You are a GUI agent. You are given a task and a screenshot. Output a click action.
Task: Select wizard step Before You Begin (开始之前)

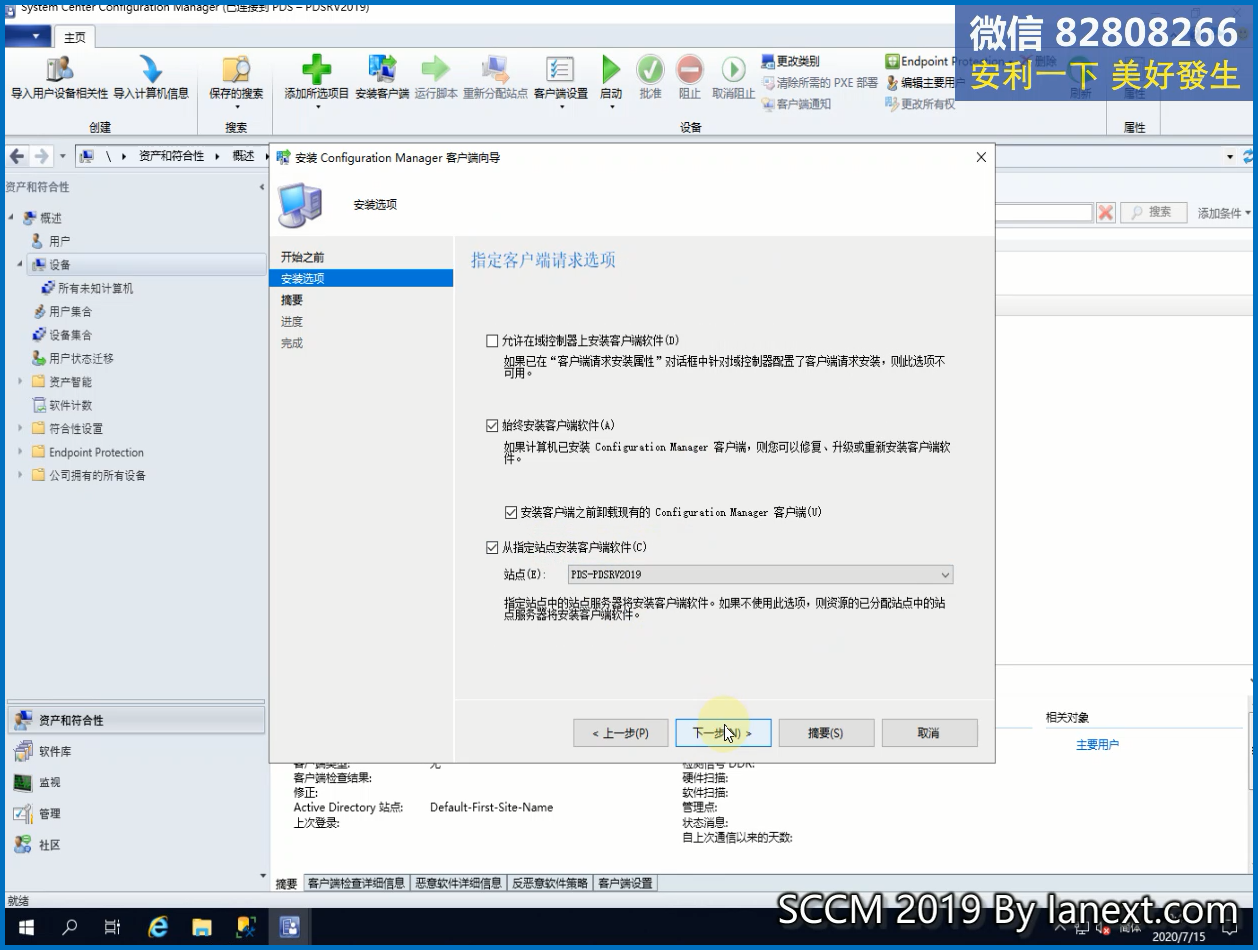(x=303, y=258)
